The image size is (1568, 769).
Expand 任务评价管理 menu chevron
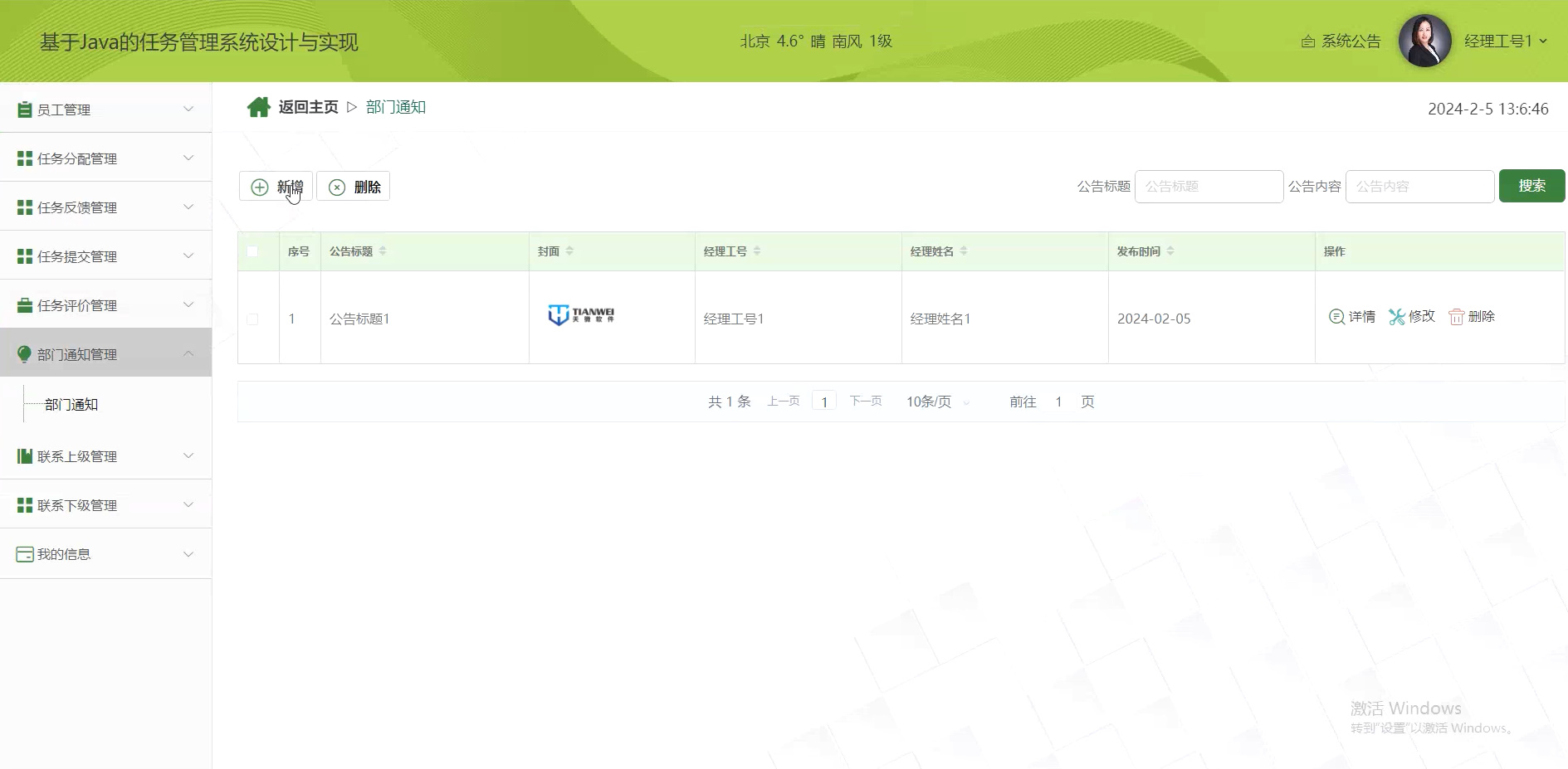click(188, 305)
